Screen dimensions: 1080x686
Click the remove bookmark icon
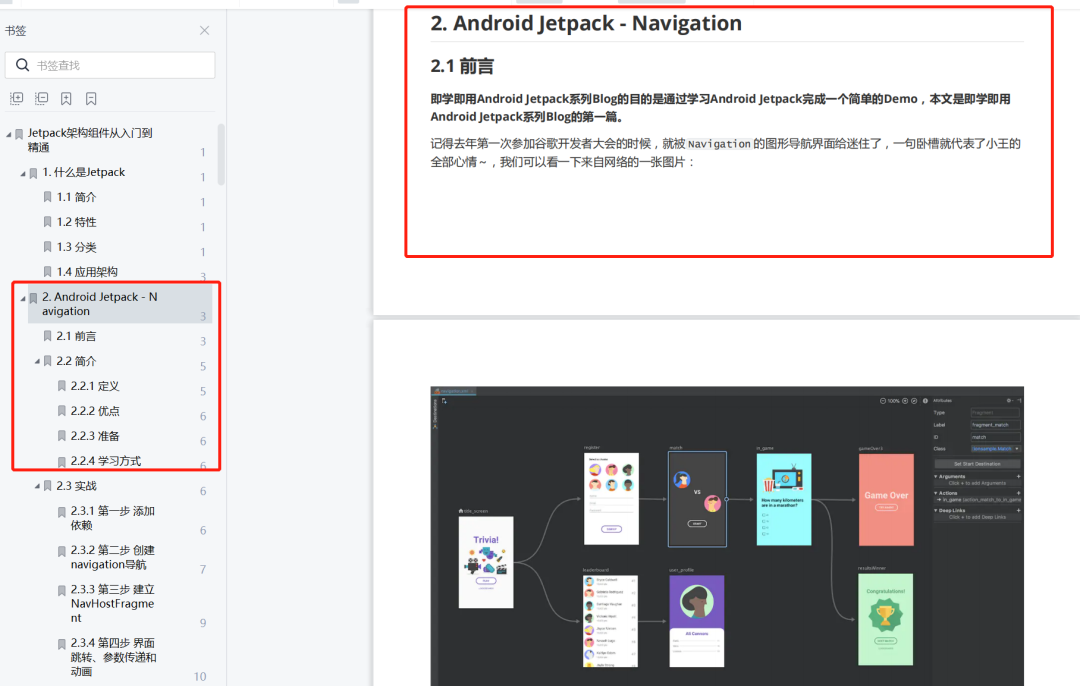click(x=91, y=98)
